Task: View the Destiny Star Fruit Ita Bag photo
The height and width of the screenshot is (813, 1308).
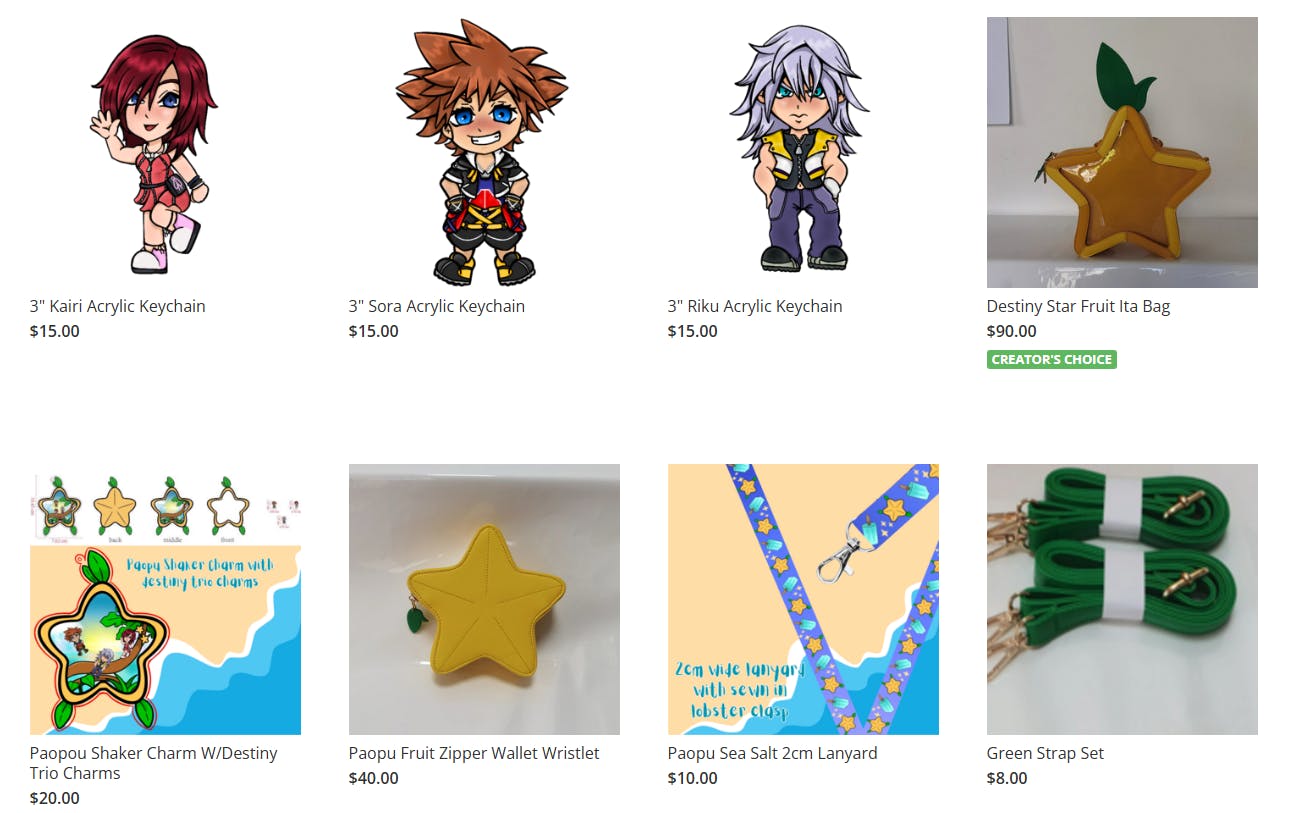Action: click(1122, 152)
